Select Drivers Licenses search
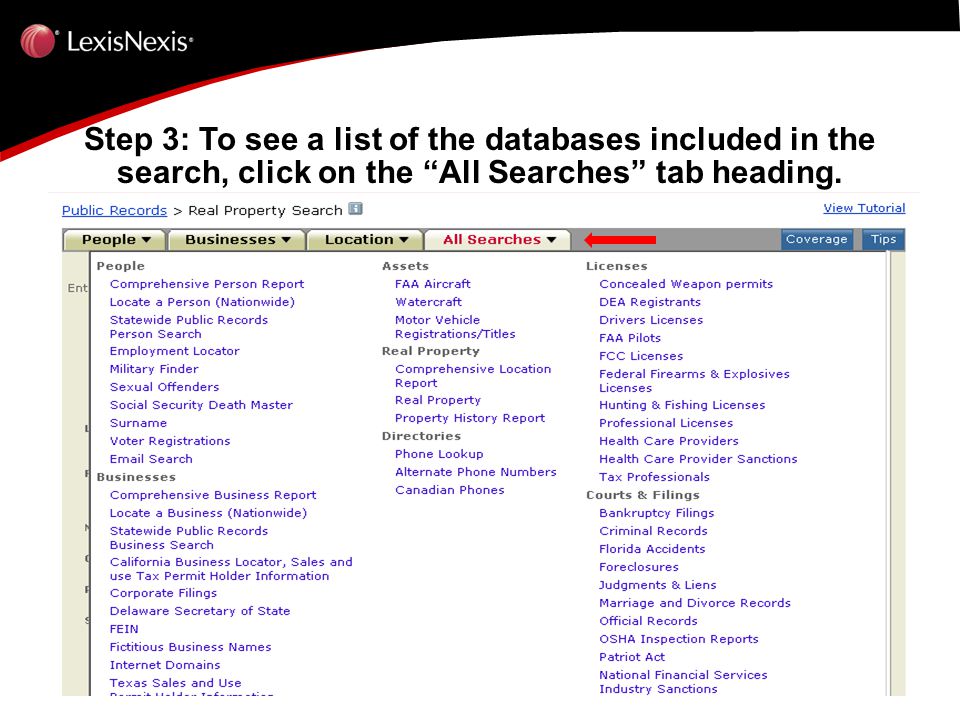 click(x=651, y=320)
